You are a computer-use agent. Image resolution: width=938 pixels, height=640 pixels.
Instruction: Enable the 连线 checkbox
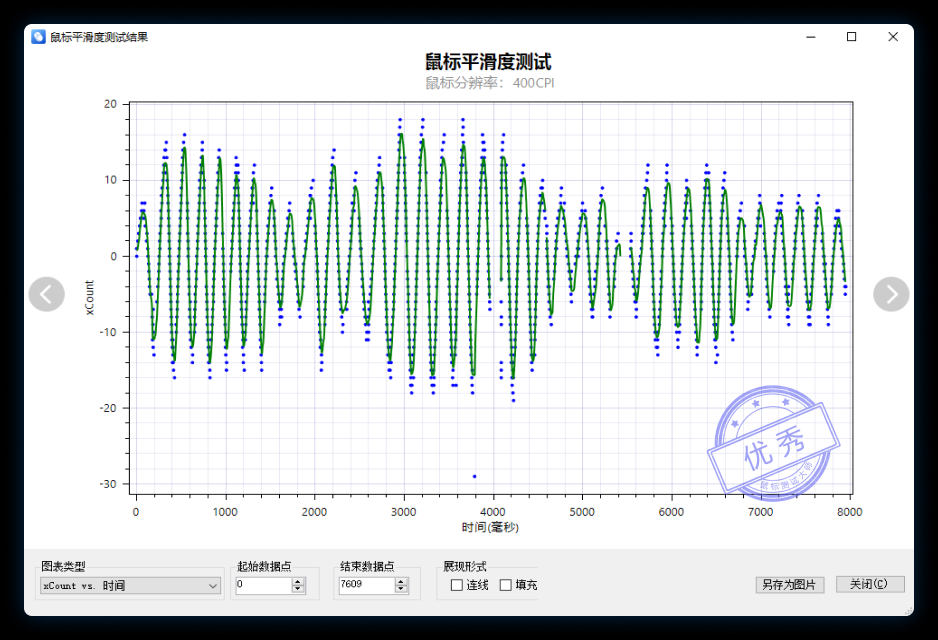coord(456,585)
